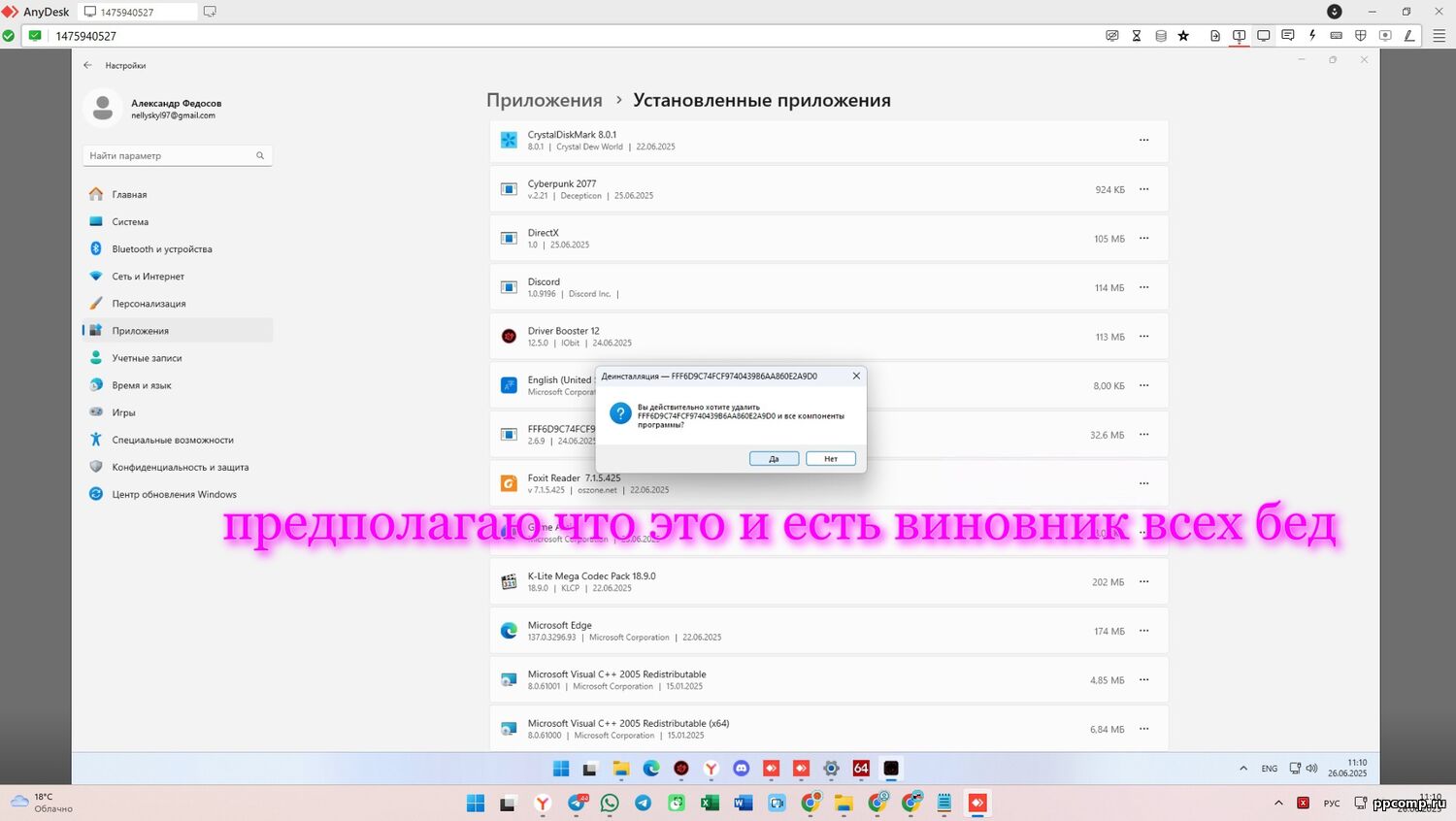Confirm uninstall with Да button
Screen dimensions: 1456x821
click(x=774, y=458)
